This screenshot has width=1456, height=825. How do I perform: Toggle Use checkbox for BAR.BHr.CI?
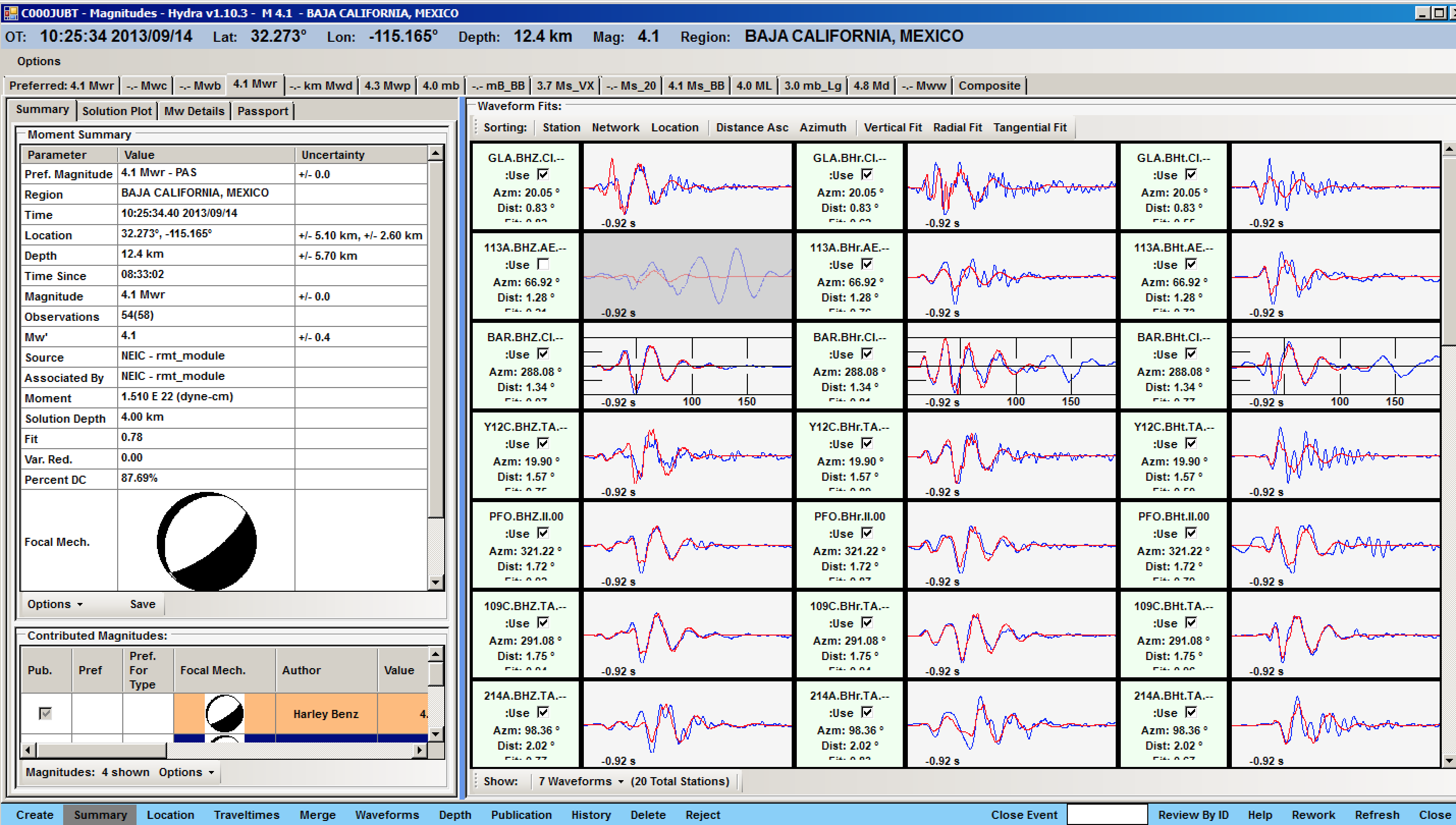pyautogui.click(x=867, y=353)
